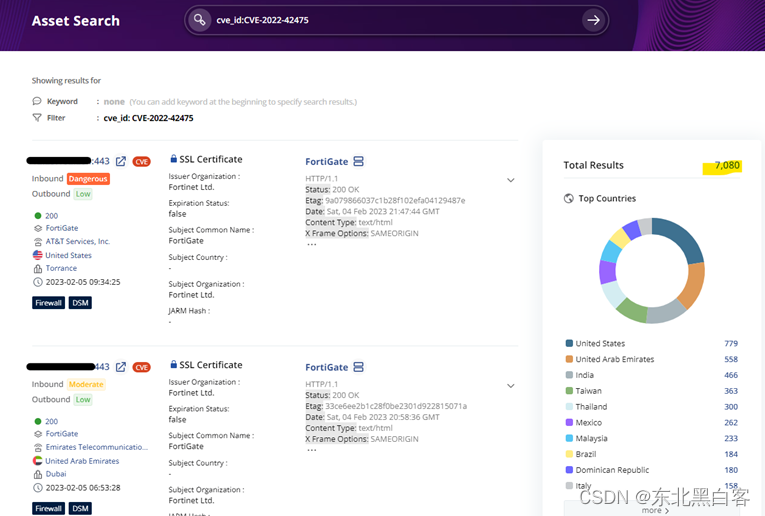Click the Taiwan green legend swatch

[x=569, y=391]
